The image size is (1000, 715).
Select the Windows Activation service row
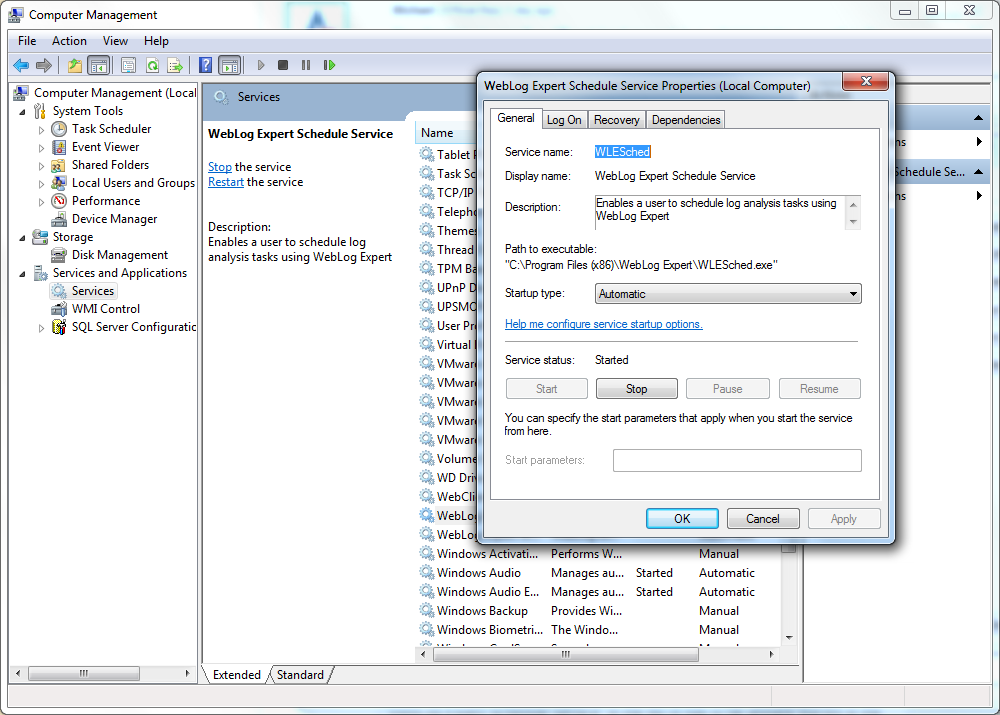[x=599, y=554]
